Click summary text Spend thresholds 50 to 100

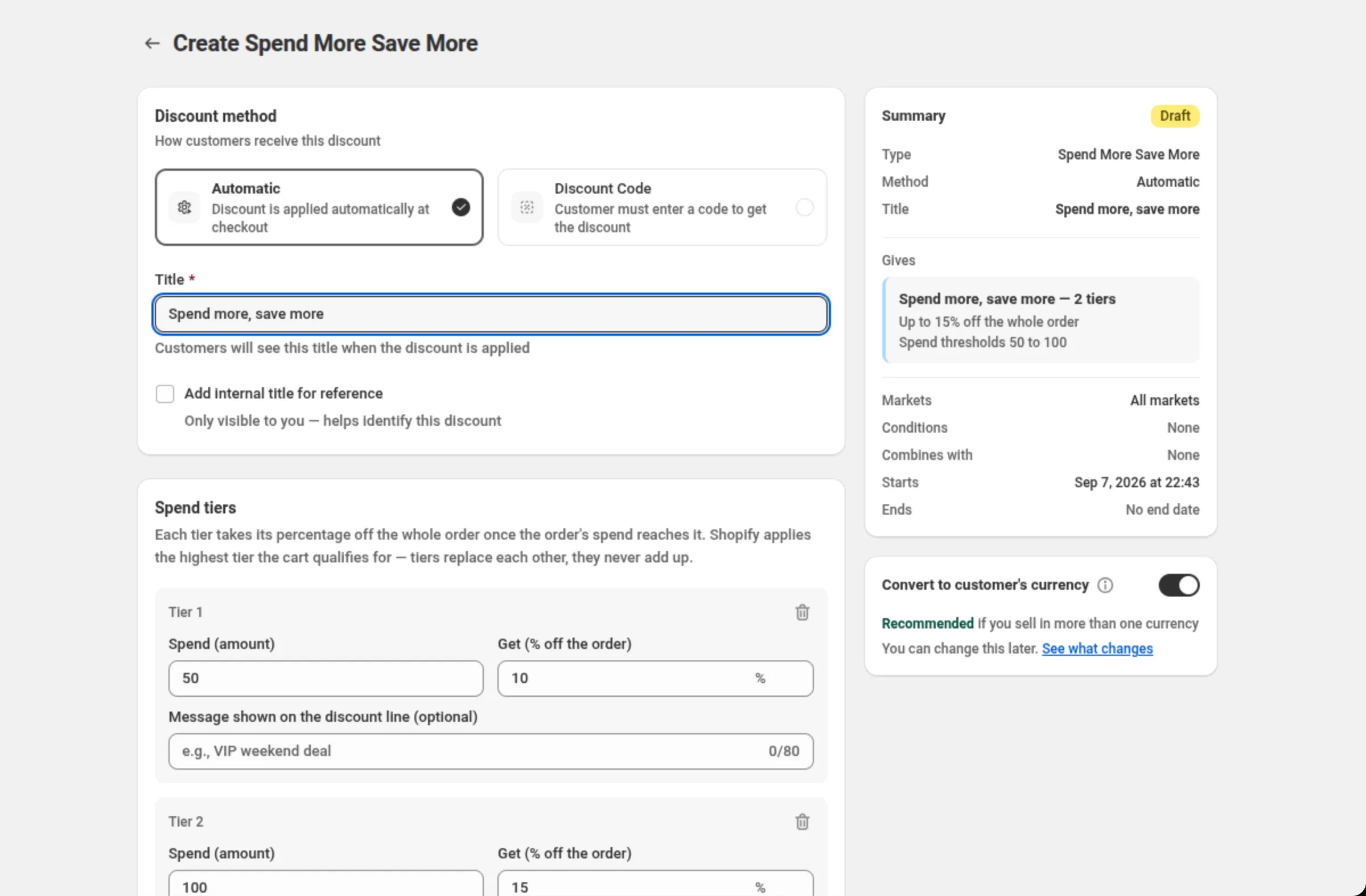(x=982, y=343)
